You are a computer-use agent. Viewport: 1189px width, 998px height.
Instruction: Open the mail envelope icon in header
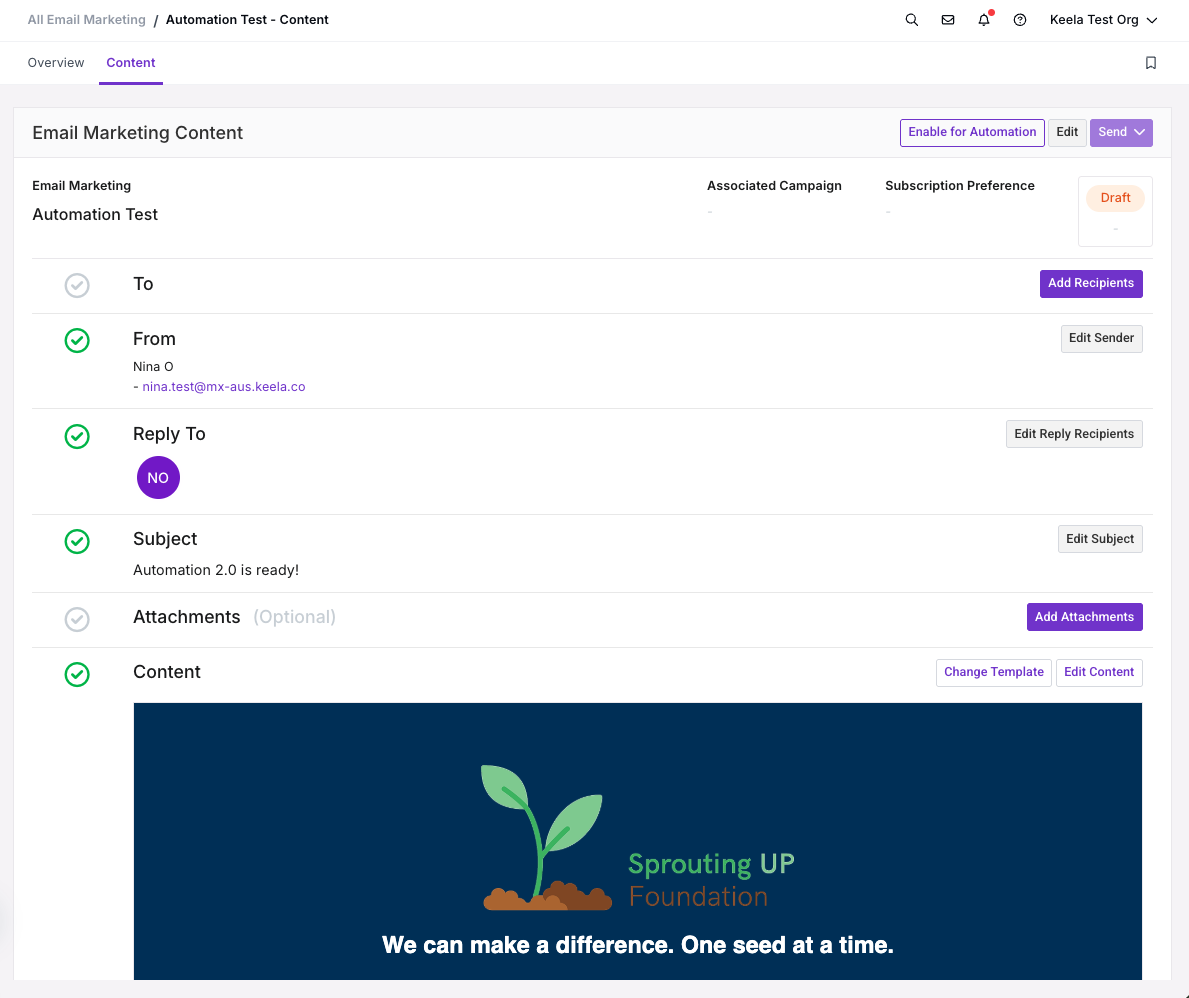(x=948, y=20)
